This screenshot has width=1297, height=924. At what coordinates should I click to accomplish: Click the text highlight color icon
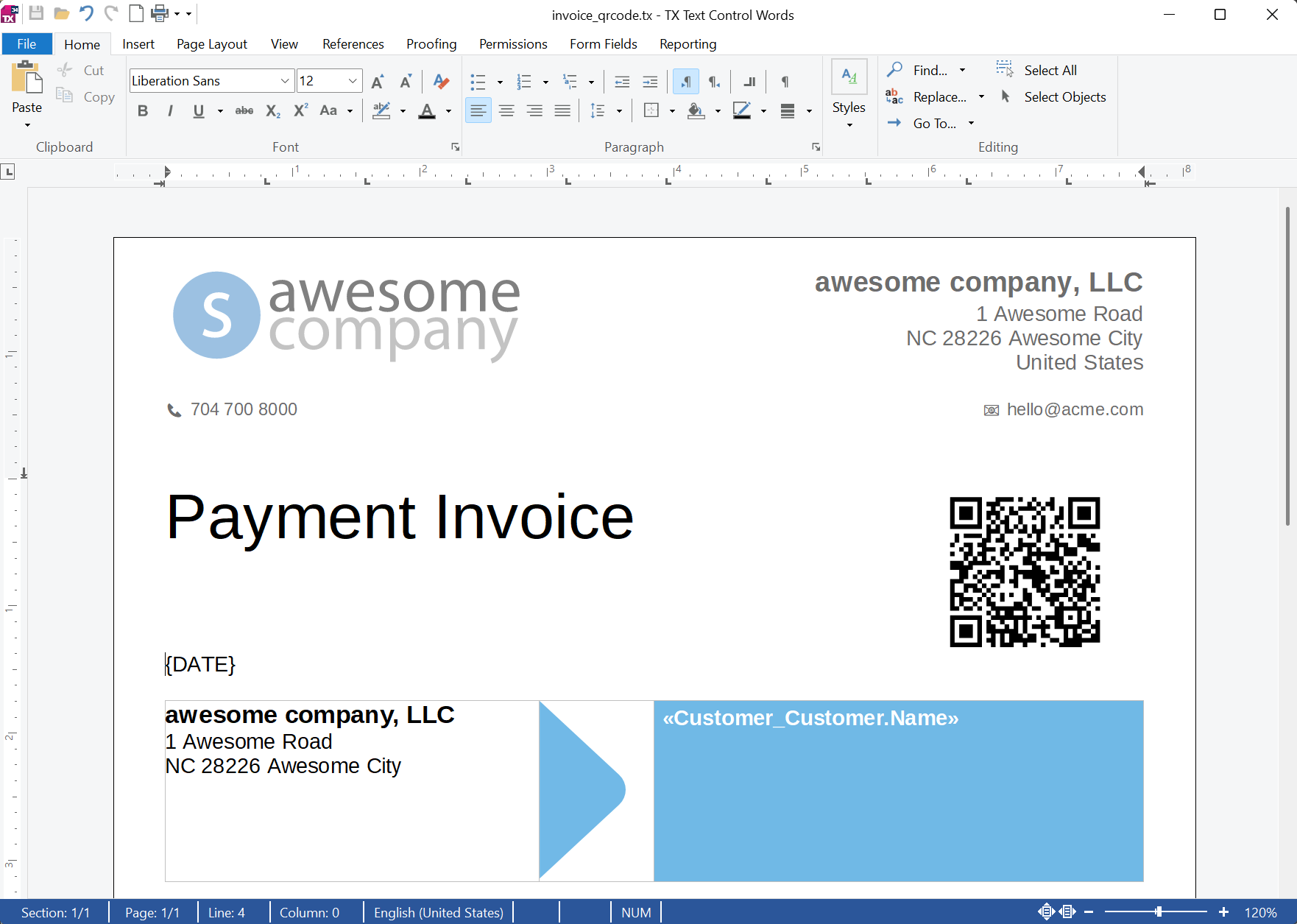(381, 110)
